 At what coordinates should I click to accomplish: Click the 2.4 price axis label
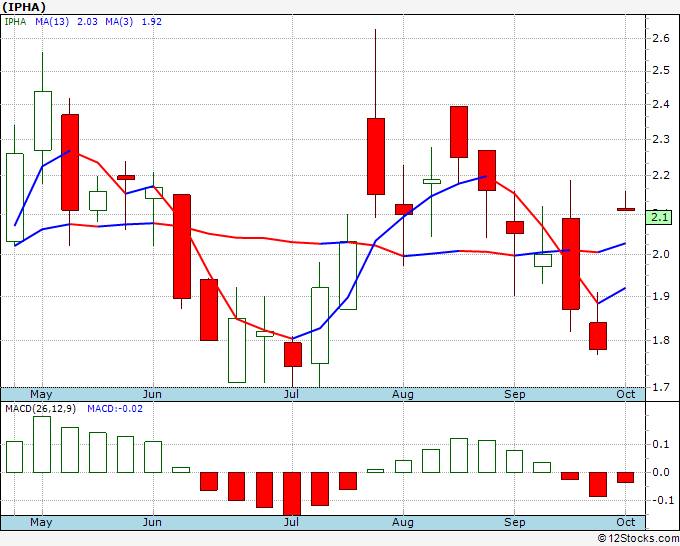point(661,104)
